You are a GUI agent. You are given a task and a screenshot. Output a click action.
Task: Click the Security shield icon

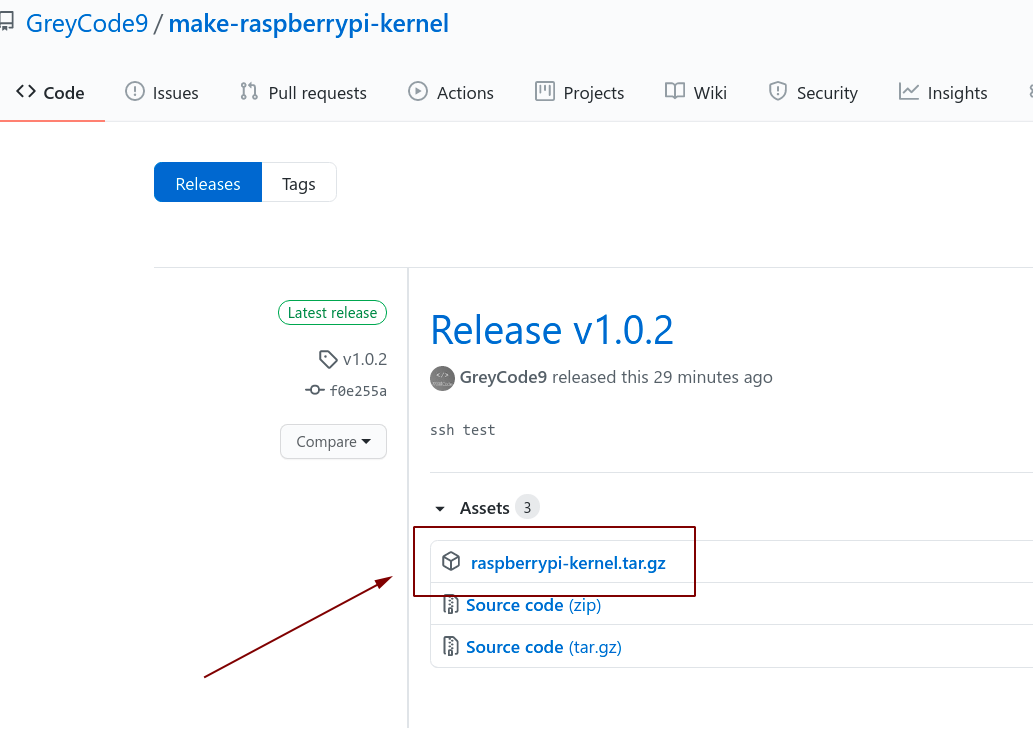click(778, 91)
